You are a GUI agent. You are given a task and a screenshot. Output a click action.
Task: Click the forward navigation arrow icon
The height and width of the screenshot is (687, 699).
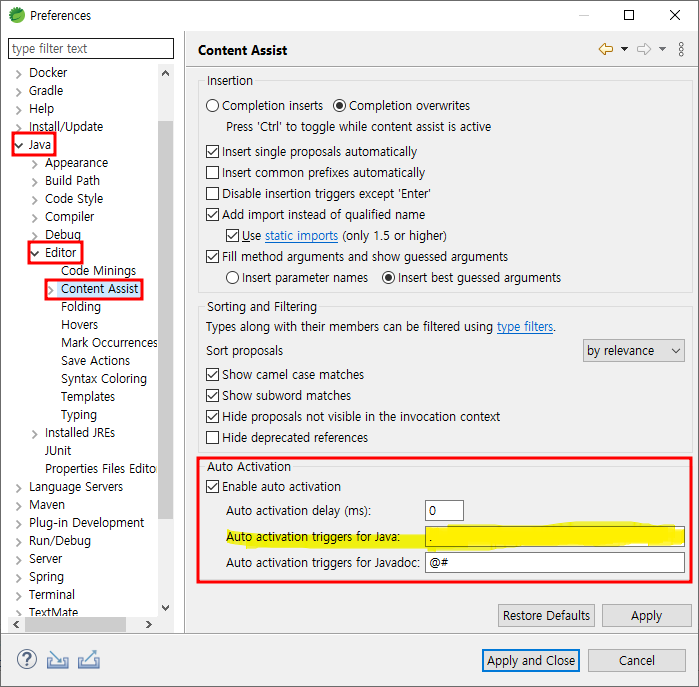click(x=644, y=49)
